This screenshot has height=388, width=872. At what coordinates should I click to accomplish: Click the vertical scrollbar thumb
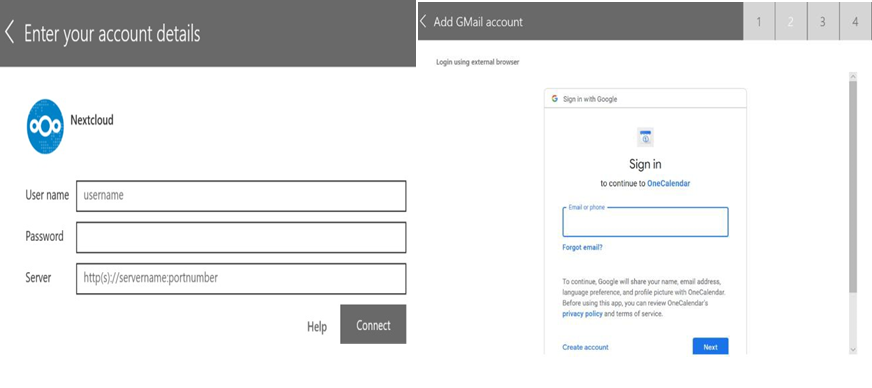coord(853,186)
